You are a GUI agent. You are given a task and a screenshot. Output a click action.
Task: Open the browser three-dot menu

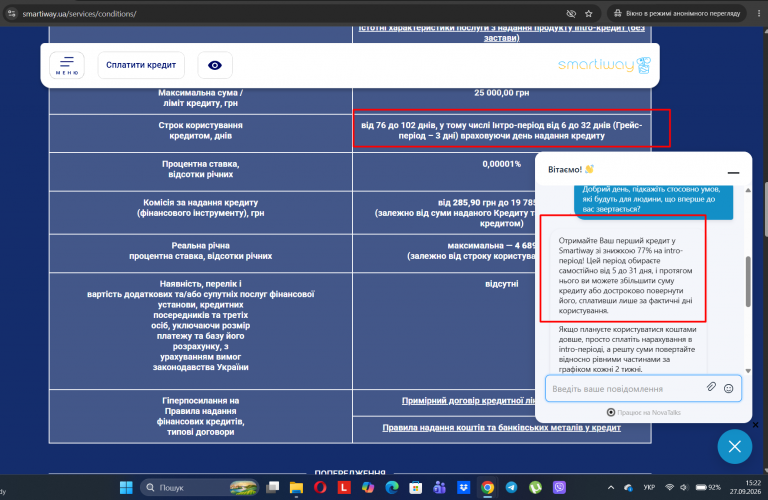click(x=759, y=14)
